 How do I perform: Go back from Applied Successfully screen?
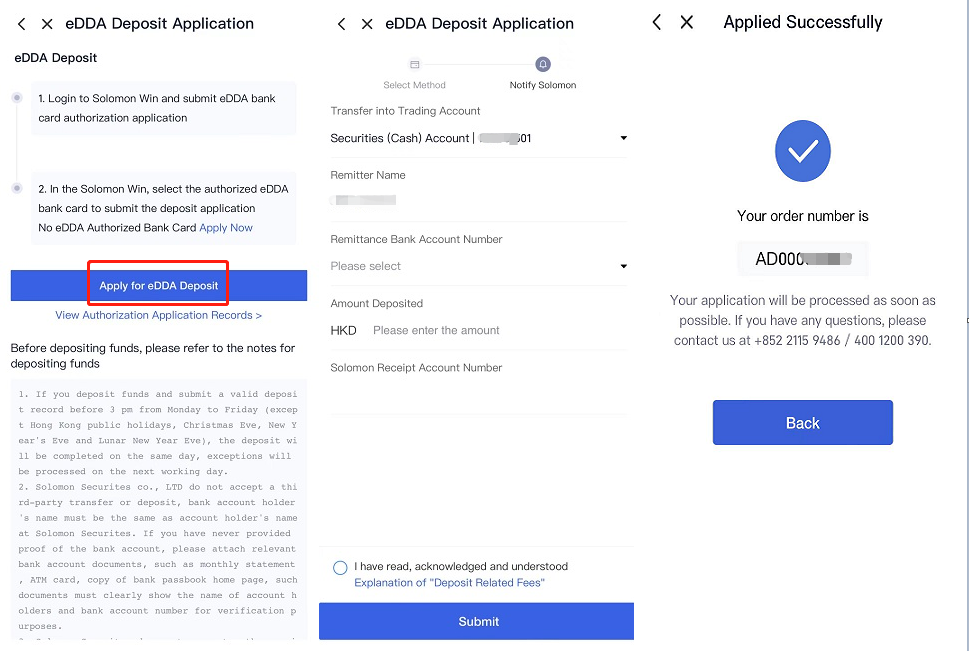[x=657, y=22]
